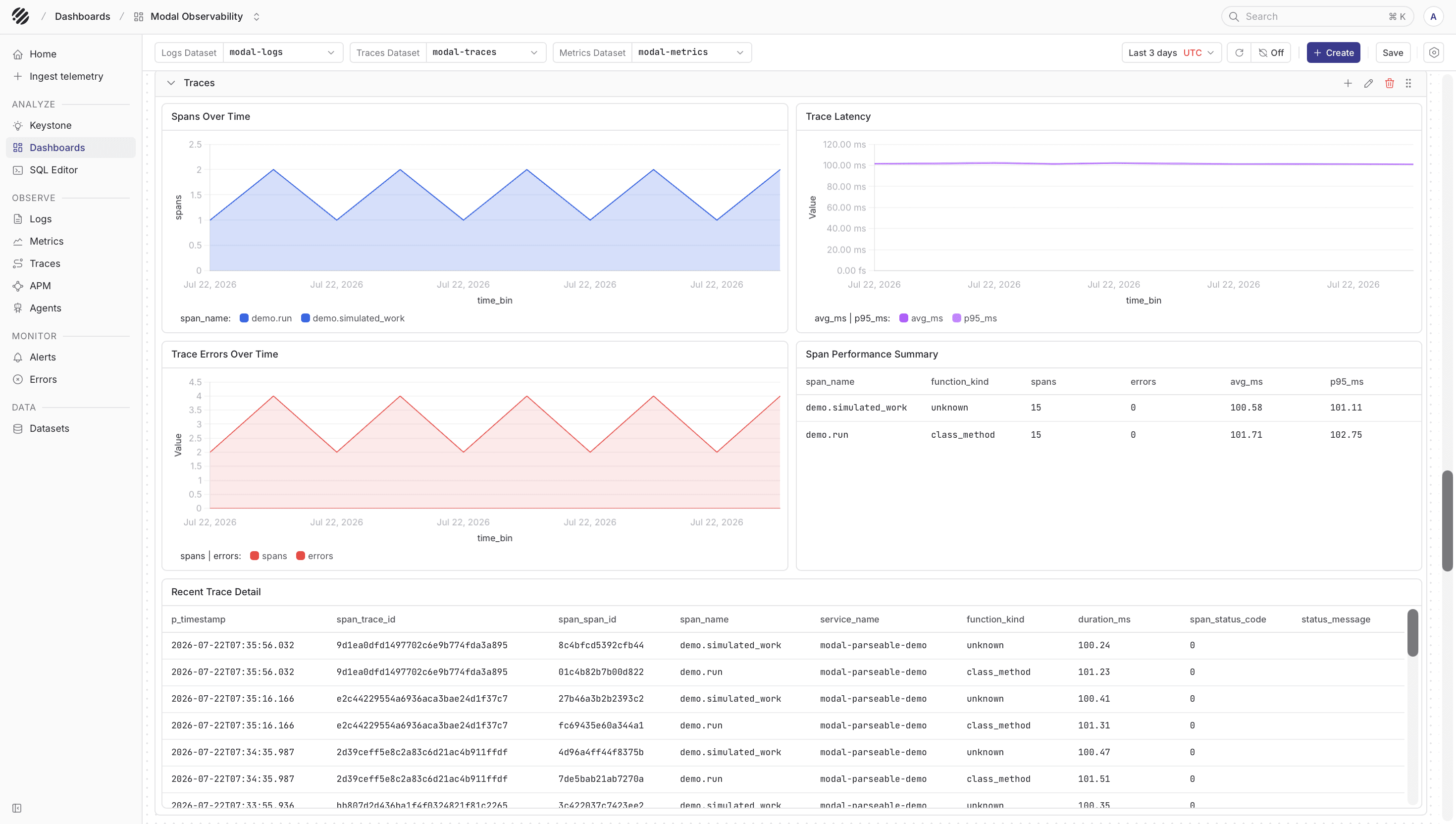Add a panel with the plus icon in Traces section

click(1348, 83)
